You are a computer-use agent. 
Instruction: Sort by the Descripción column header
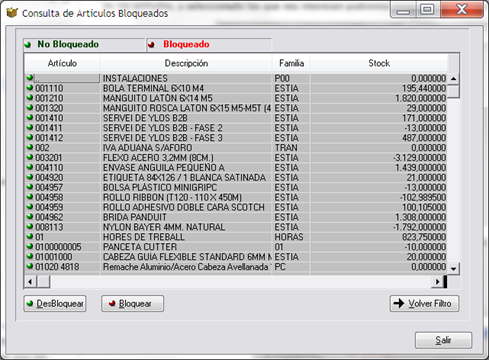point(186,63)
